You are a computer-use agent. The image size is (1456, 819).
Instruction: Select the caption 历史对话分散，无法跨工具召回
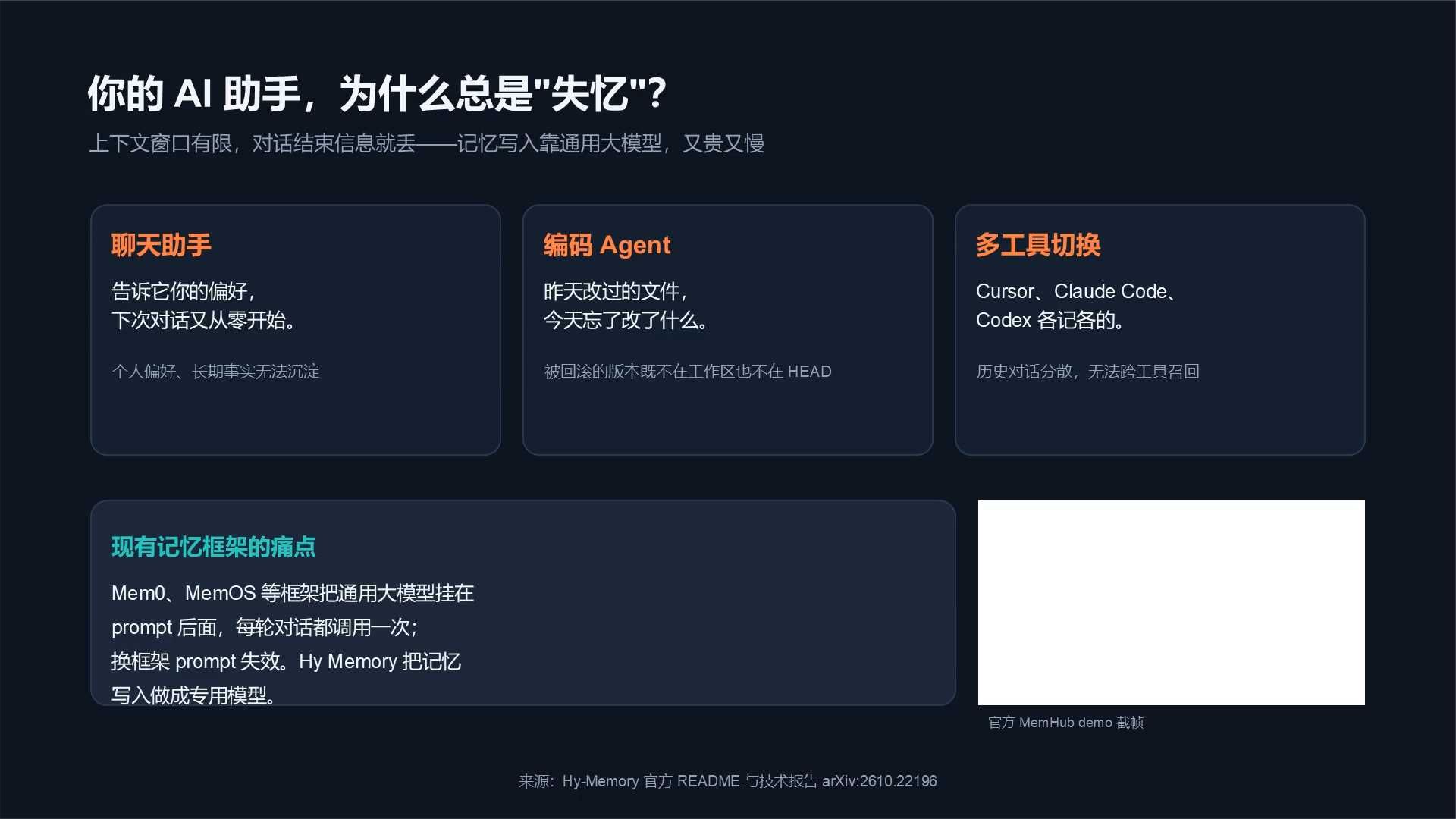pyautogui.click(x=1087, y=372)
